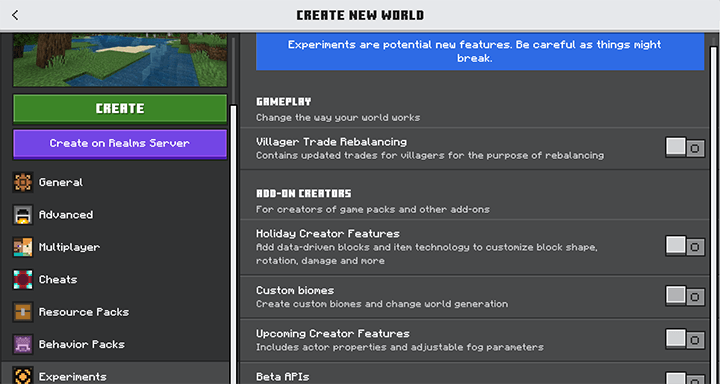This screenshot has width=720, height=384.
Task: Open the Cheats icon
Action: point(22,279)
